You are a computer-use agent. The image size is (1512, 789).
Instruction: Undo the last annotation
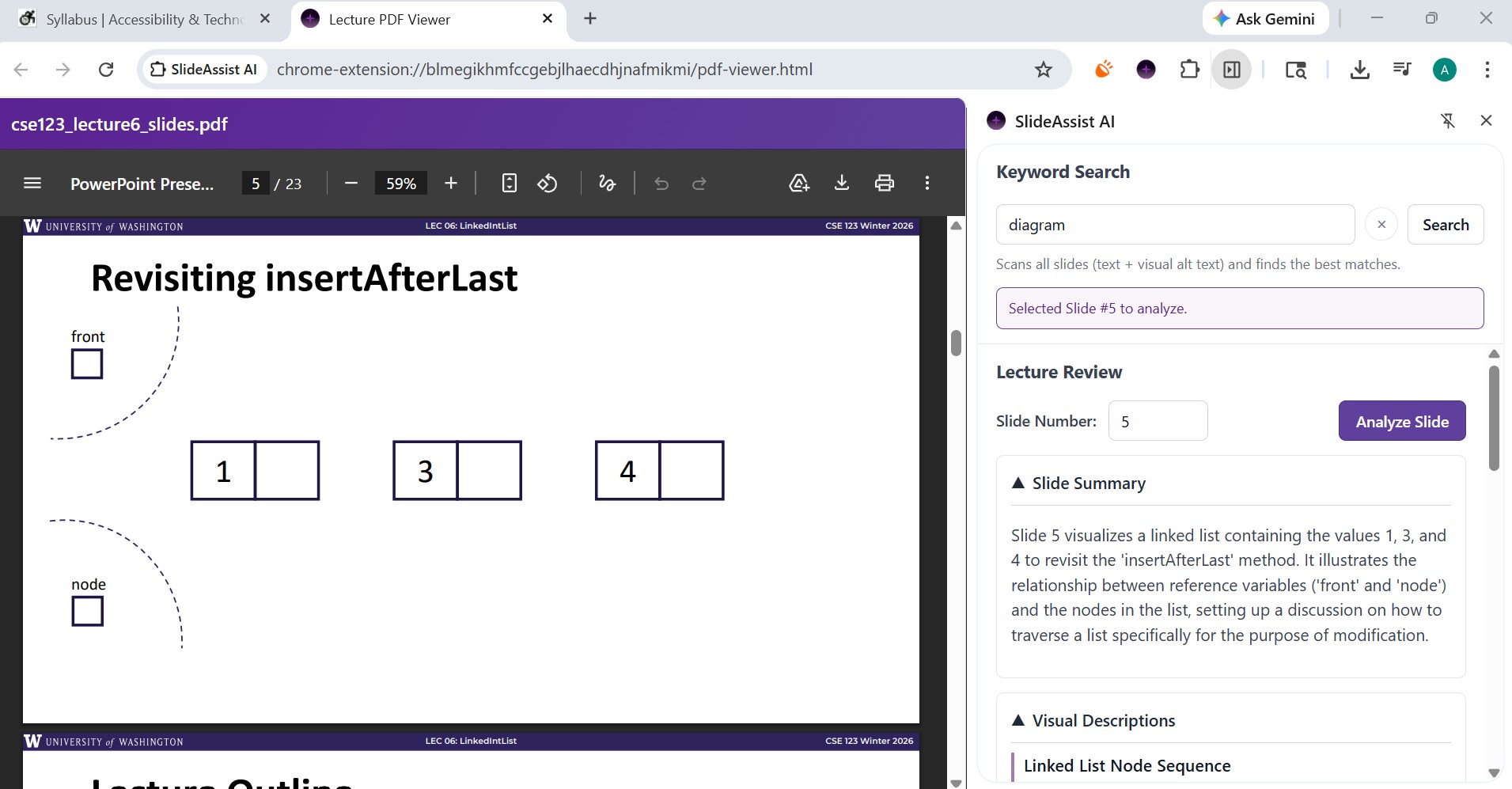pos(661,183)
